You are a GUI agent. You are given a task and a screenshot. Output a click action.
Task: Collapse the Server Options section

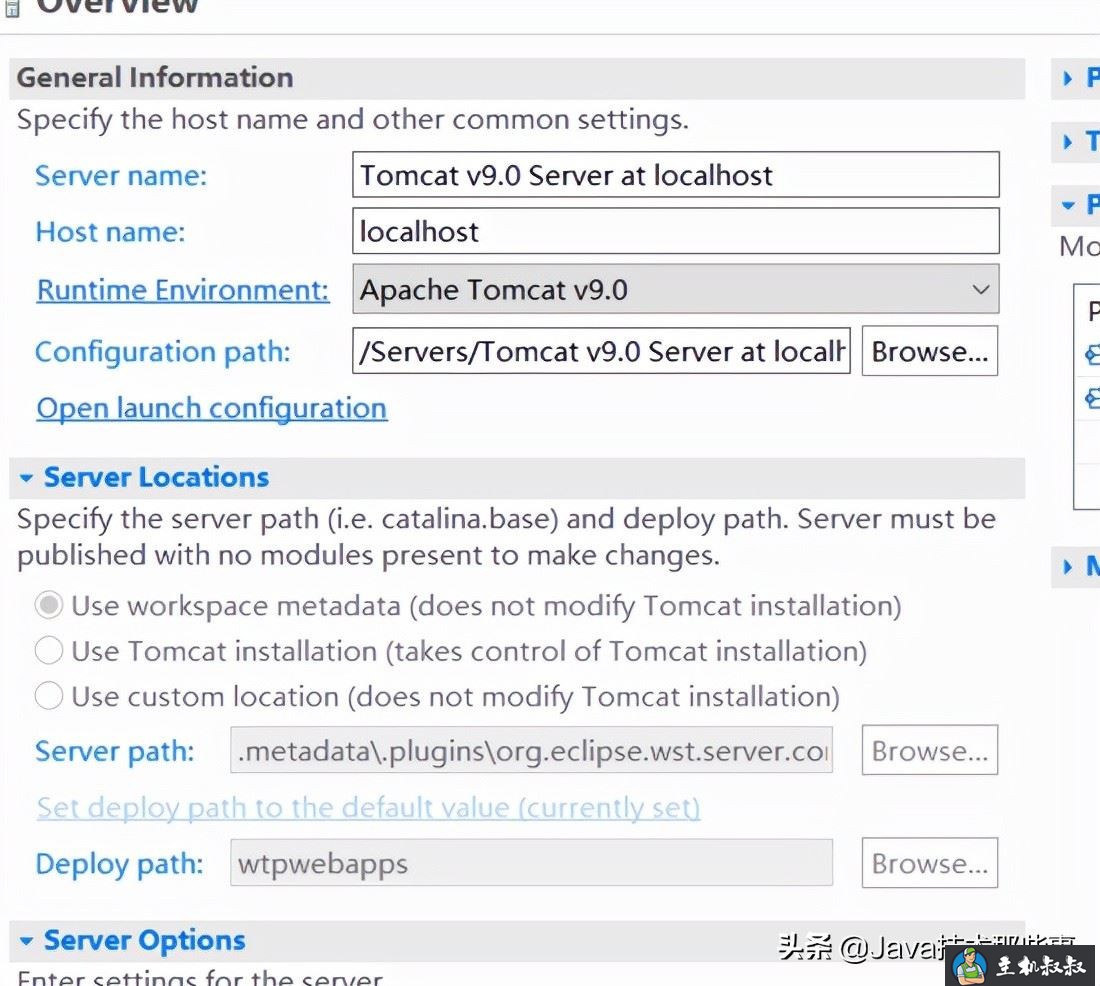27,941
